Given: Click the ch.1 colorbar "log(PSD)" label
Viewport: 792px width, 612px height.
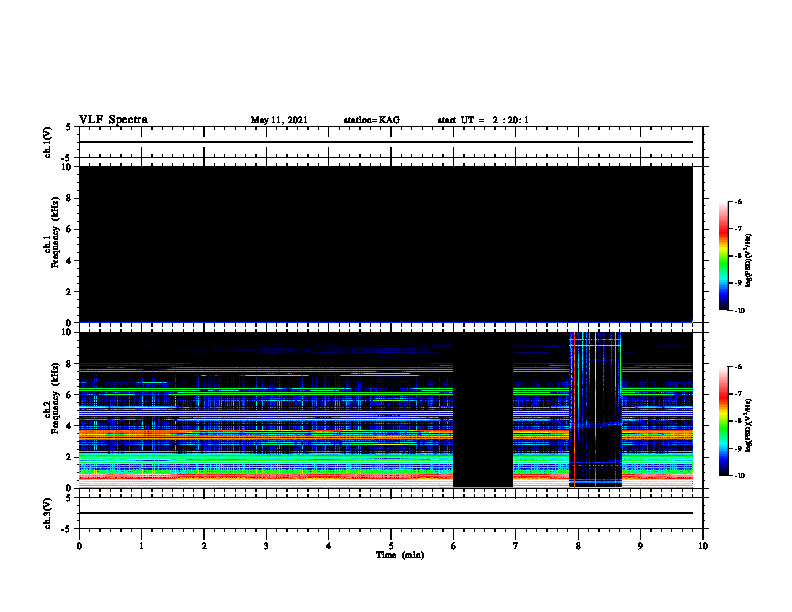Looking at the screenshot, I should coord(748,260).
